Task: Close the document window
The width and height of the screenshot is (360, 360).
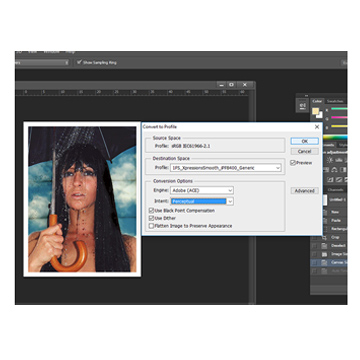Action: tap(245, 85)
